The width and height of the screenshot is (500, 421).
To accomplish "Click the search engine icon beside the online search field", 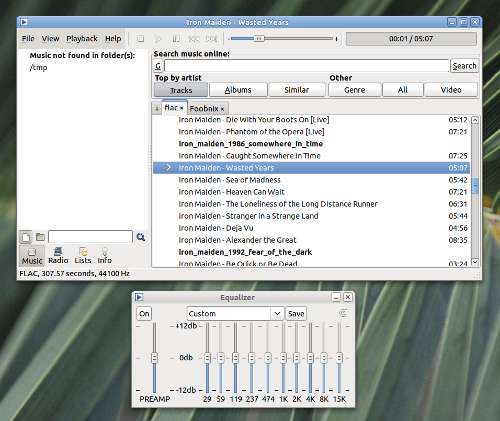I will (x=158, y=66).
